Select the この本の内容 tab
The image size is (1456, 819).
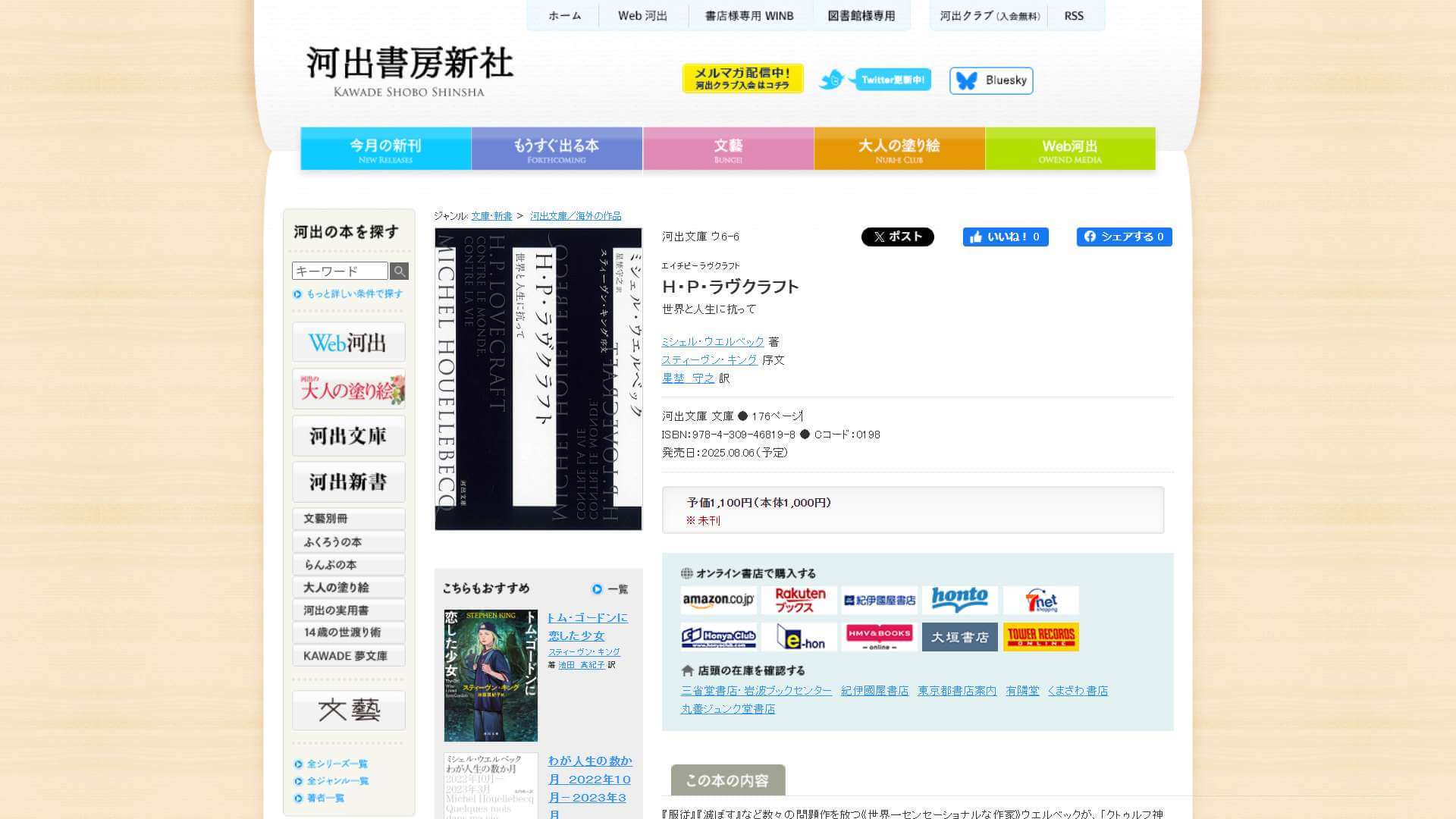(x=728, y=780)
